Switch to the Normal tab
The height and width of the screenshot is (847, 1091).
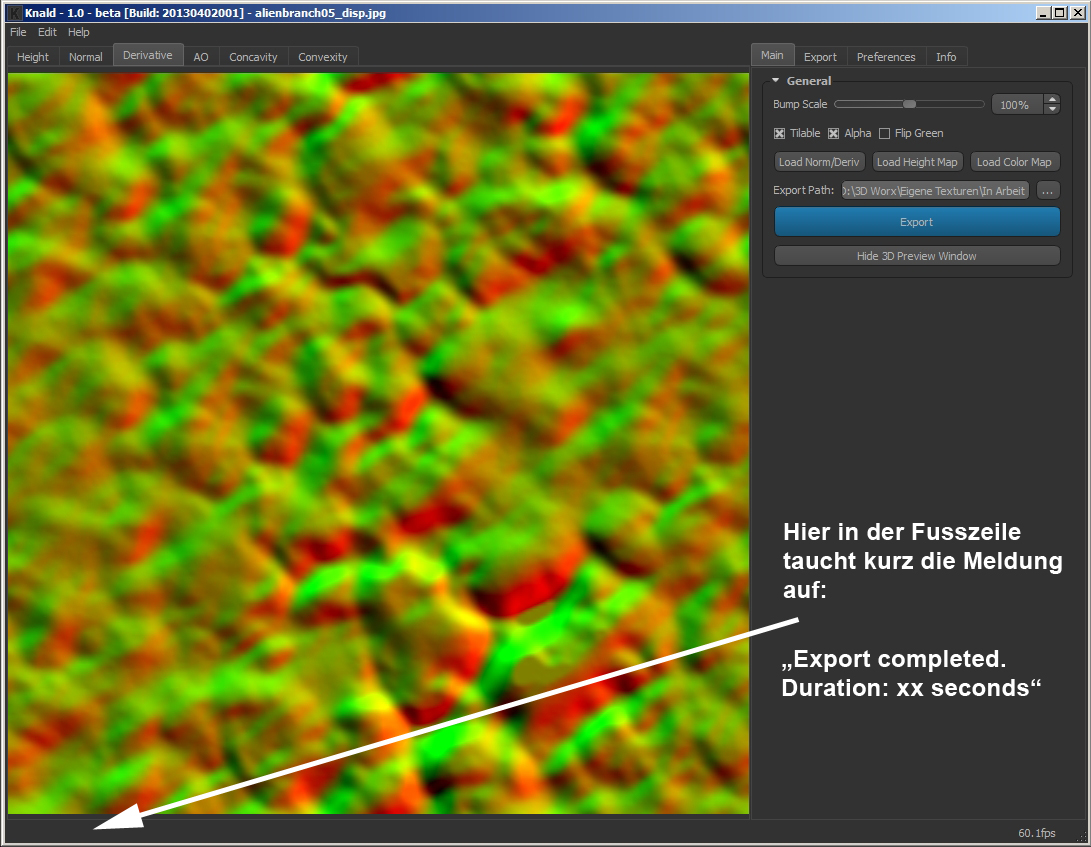pos(86,57)
